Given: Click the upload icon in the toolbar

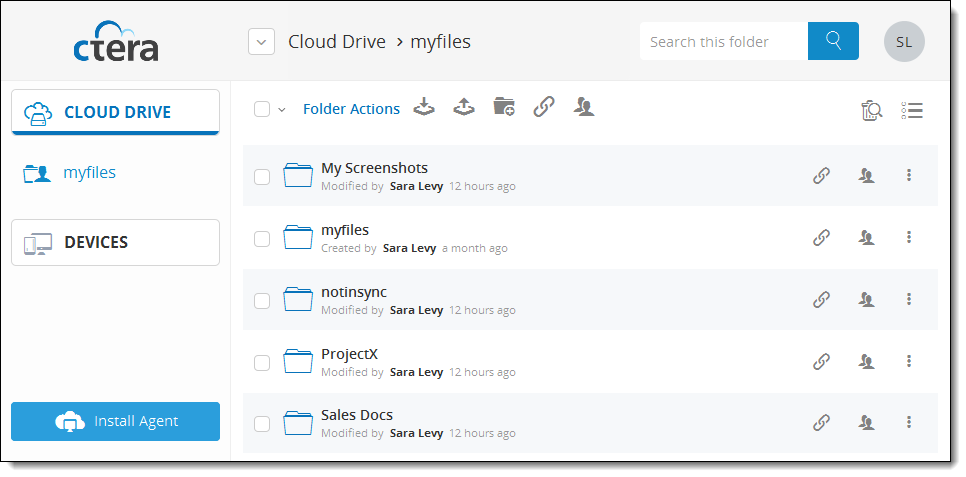Looking at the screenshot, I should [463, 107].
